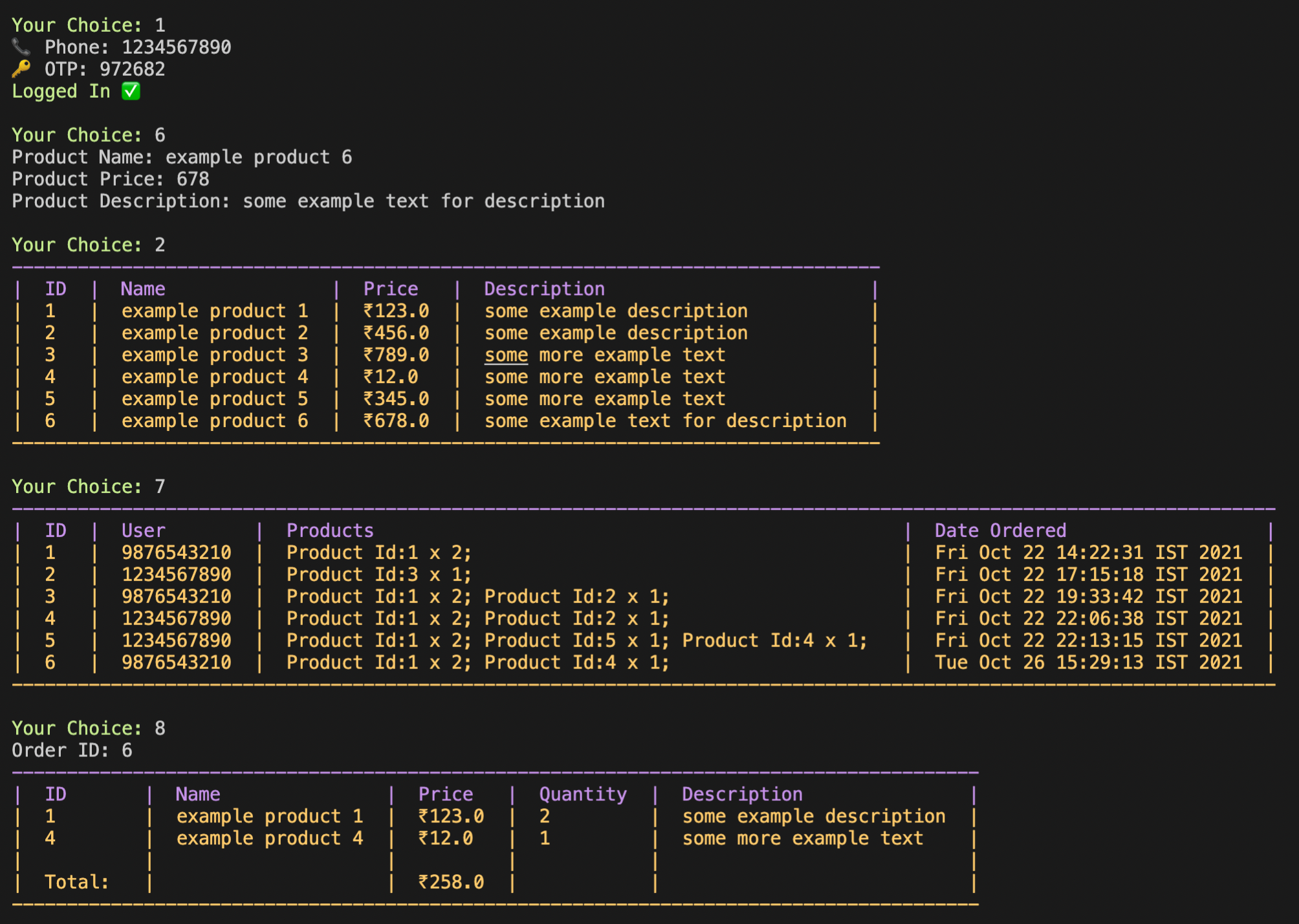Click the Quantity column header
This screenshot has width=1299, height=924.
[583, 795]
